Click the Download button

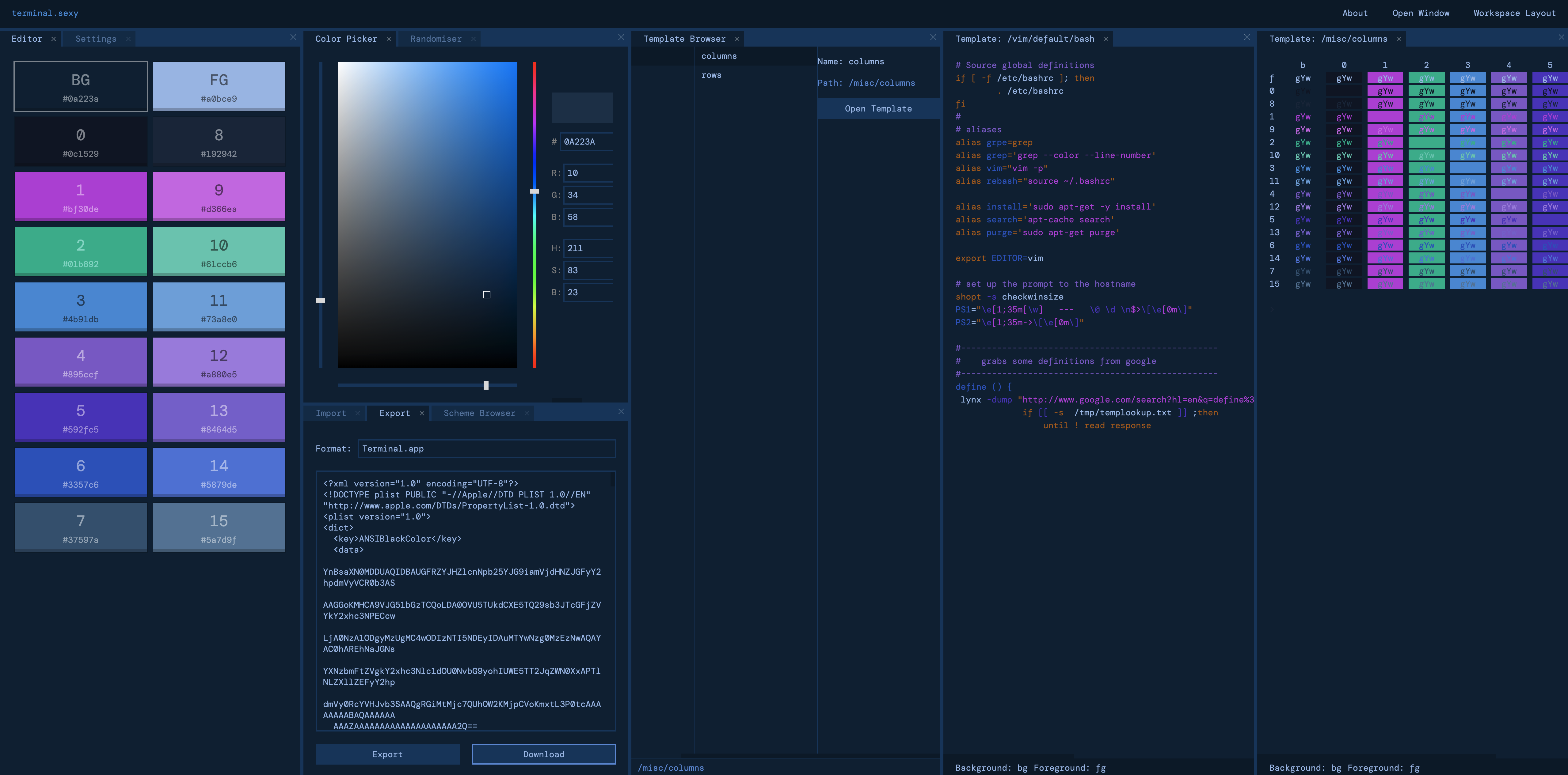click(544, 754)
